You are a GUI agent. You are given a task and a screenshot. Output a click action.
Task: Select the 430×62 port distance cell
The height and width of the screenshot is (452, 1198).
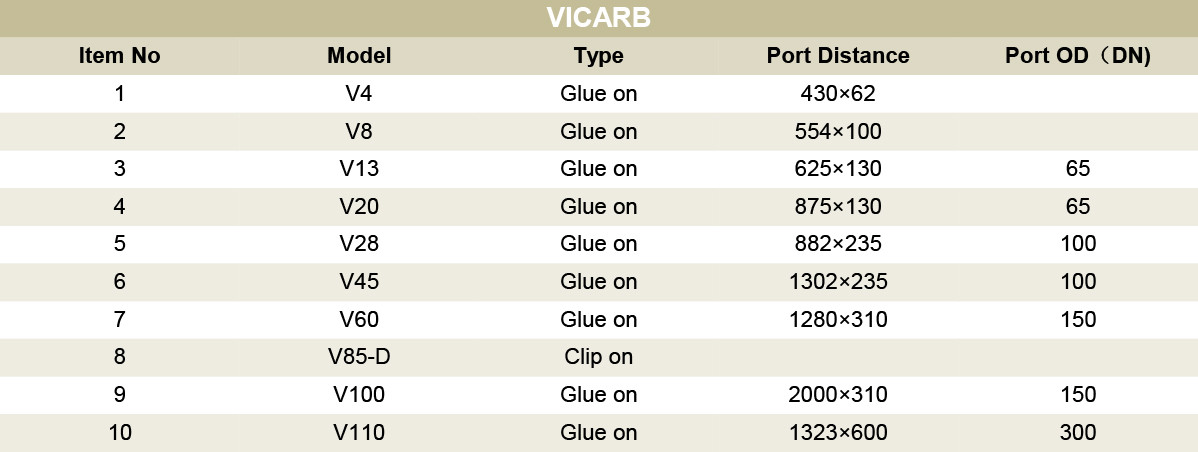(x=838, y=94)
